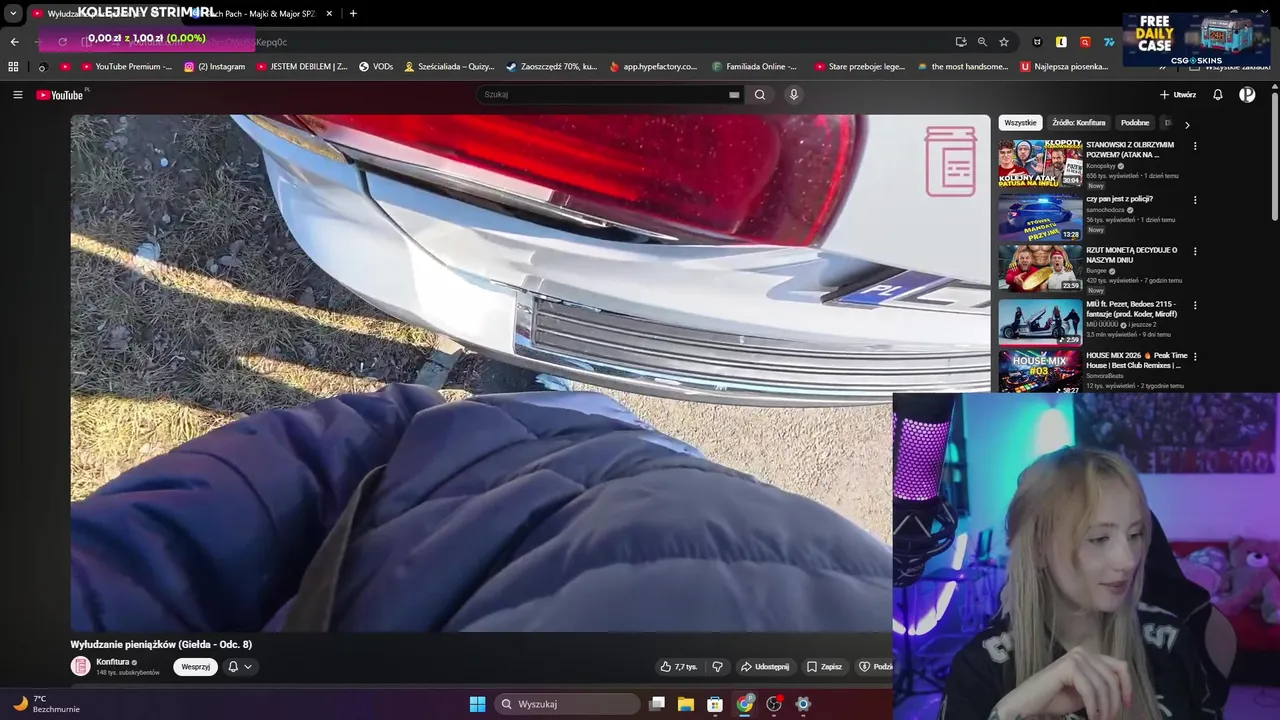Open YouTube notifications bell
This screenshot has height=720, width=1280.
click(x=1218, y=95)
